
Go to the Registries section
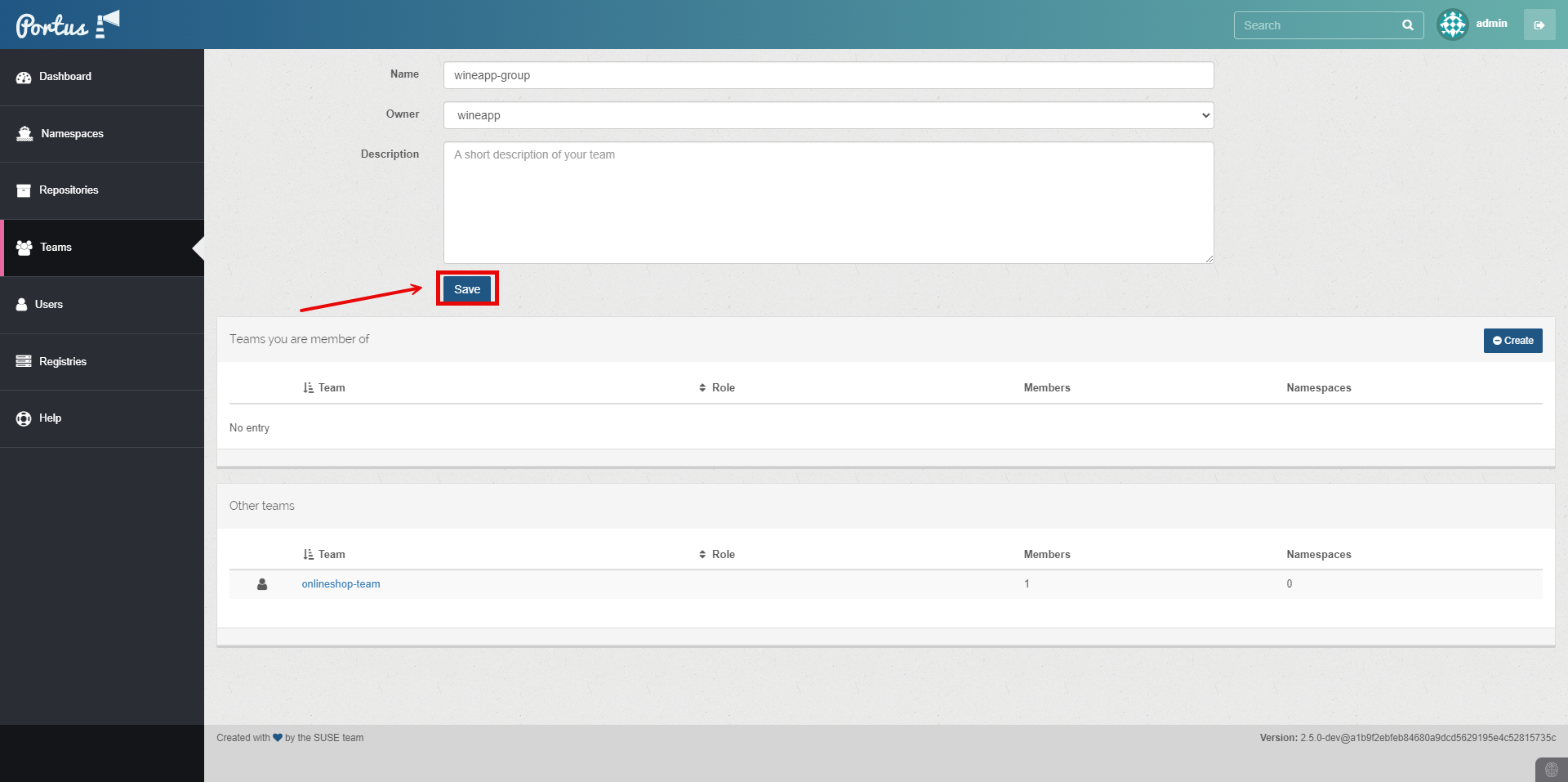click(x=62, y=362)
